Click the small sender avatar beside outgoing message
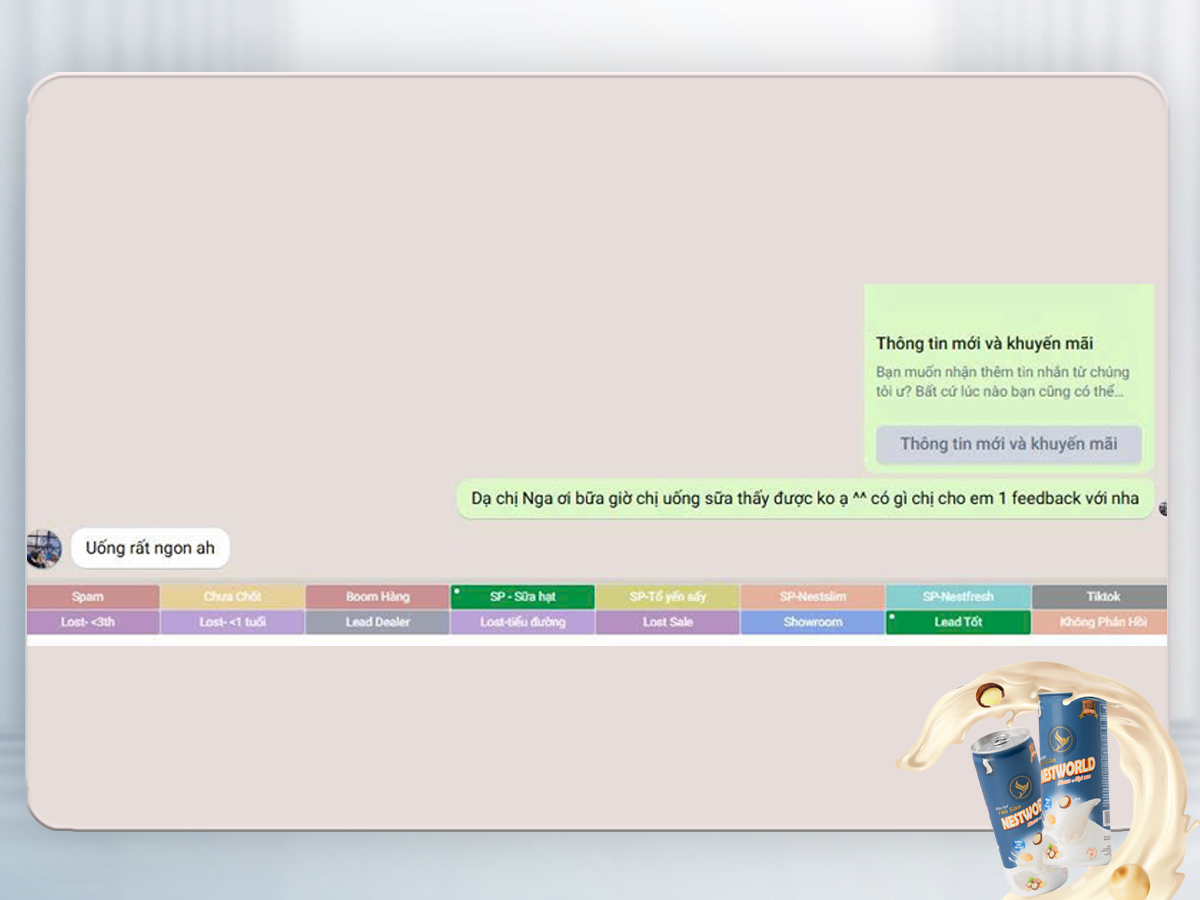 tap(1163, 509)
